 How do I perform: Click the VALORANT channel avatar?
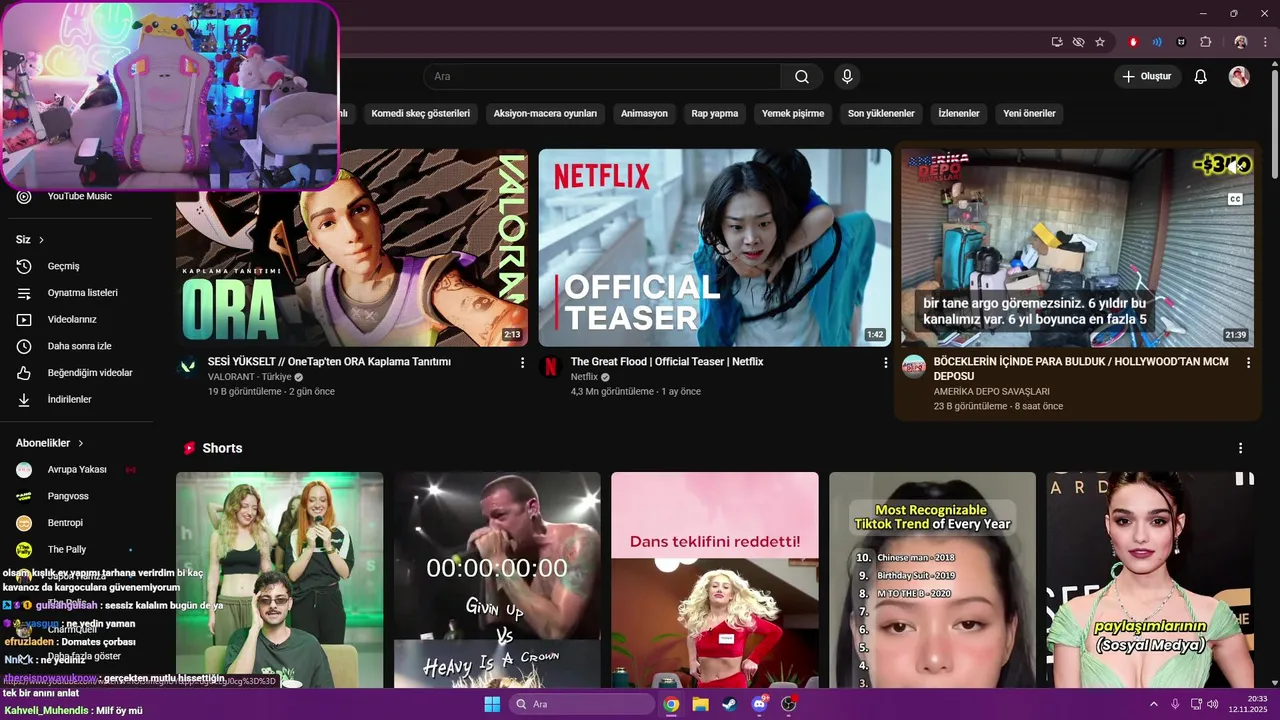click(x=187, y=367)
